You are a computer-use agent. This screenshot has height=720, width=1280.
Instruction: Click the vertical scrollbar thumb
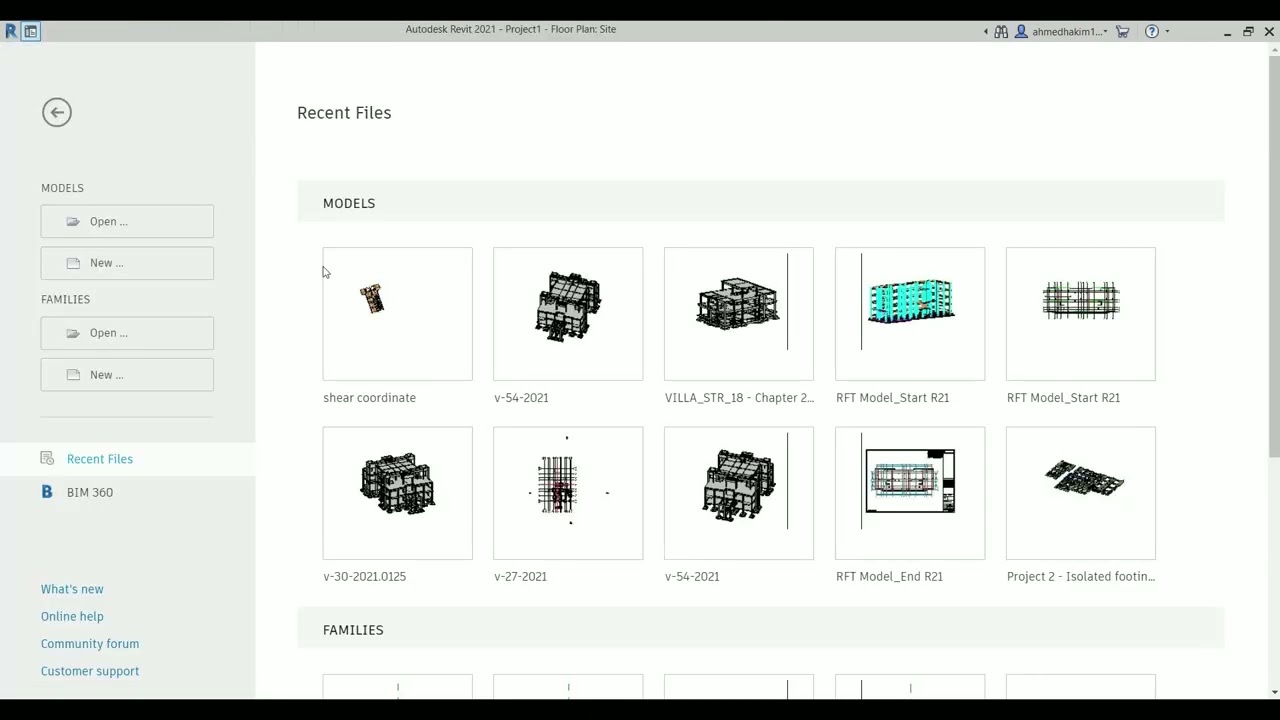coord(1272,258)
